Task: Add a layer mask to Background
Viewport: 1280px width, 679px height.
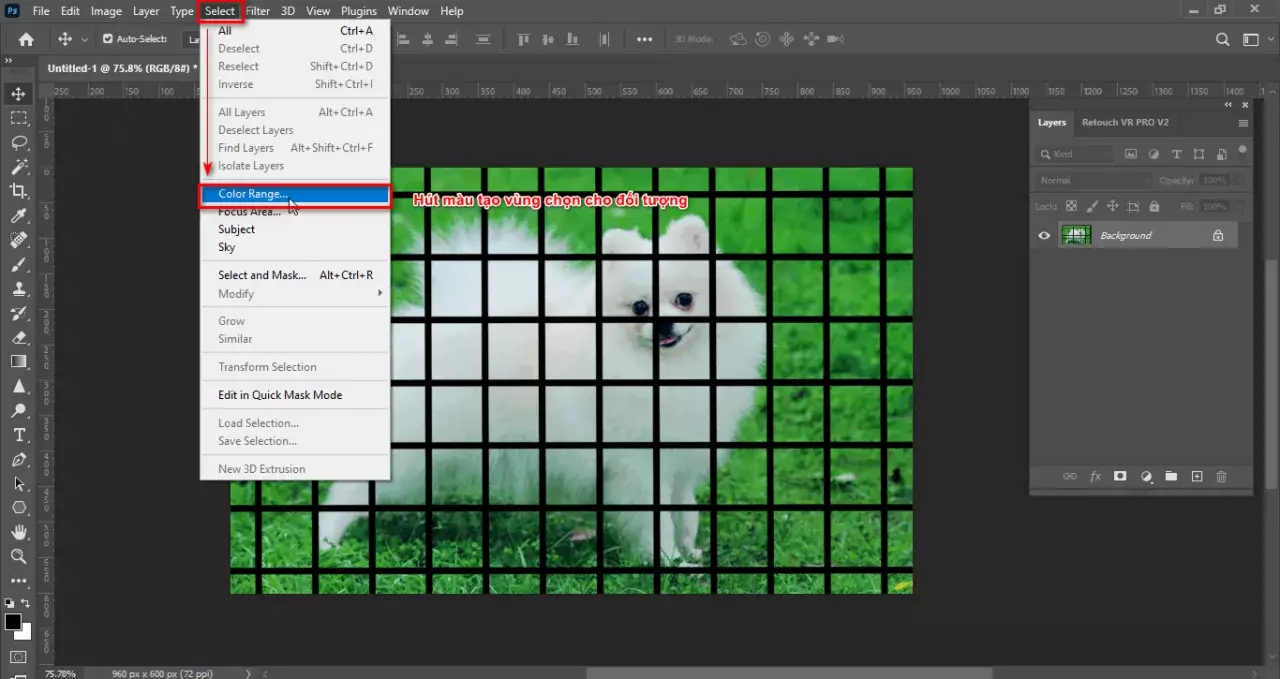Action: 1120,477
